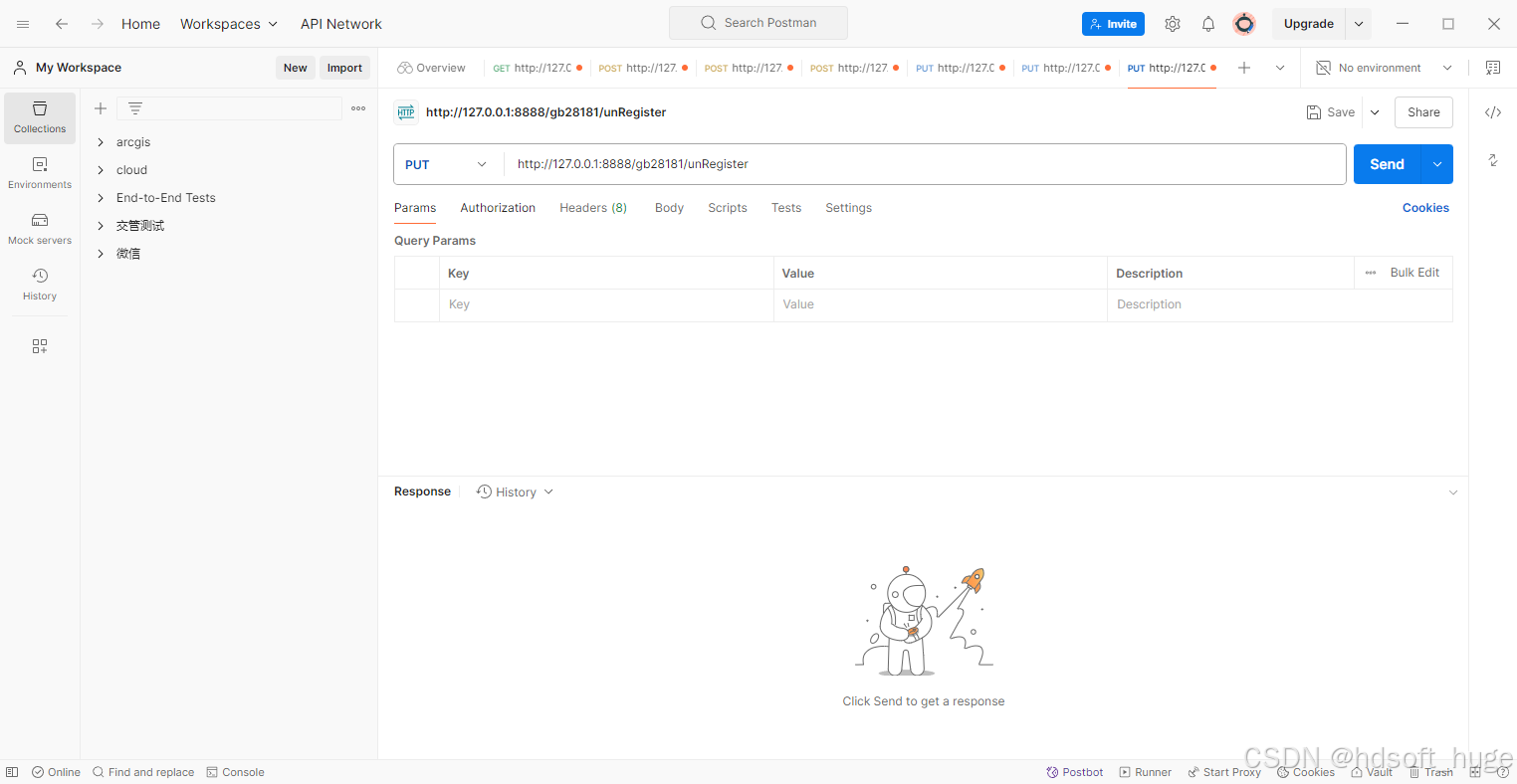1517x784 pixels.
Task: Open the Save options dropdown arrow
Action: pos(1375,112)
